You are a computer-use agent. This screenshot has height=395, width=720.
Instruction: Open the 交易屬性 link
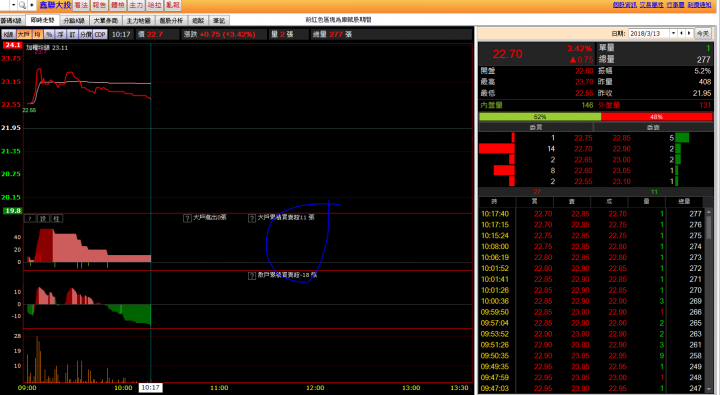tap(651, 5)
